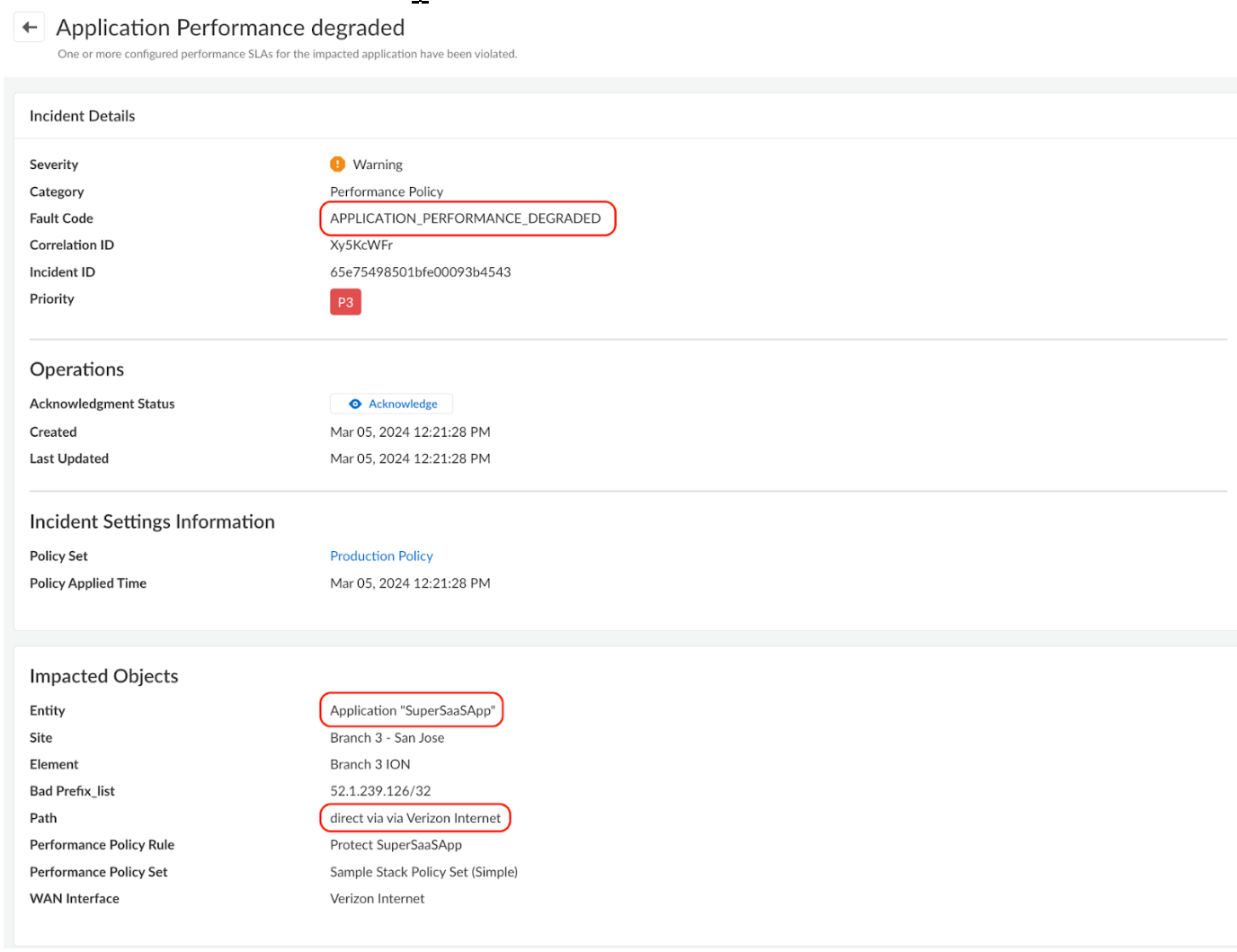Click the path direct via Verizon Internet
The width and height of the screenshot is (1237, 952).
414,817
